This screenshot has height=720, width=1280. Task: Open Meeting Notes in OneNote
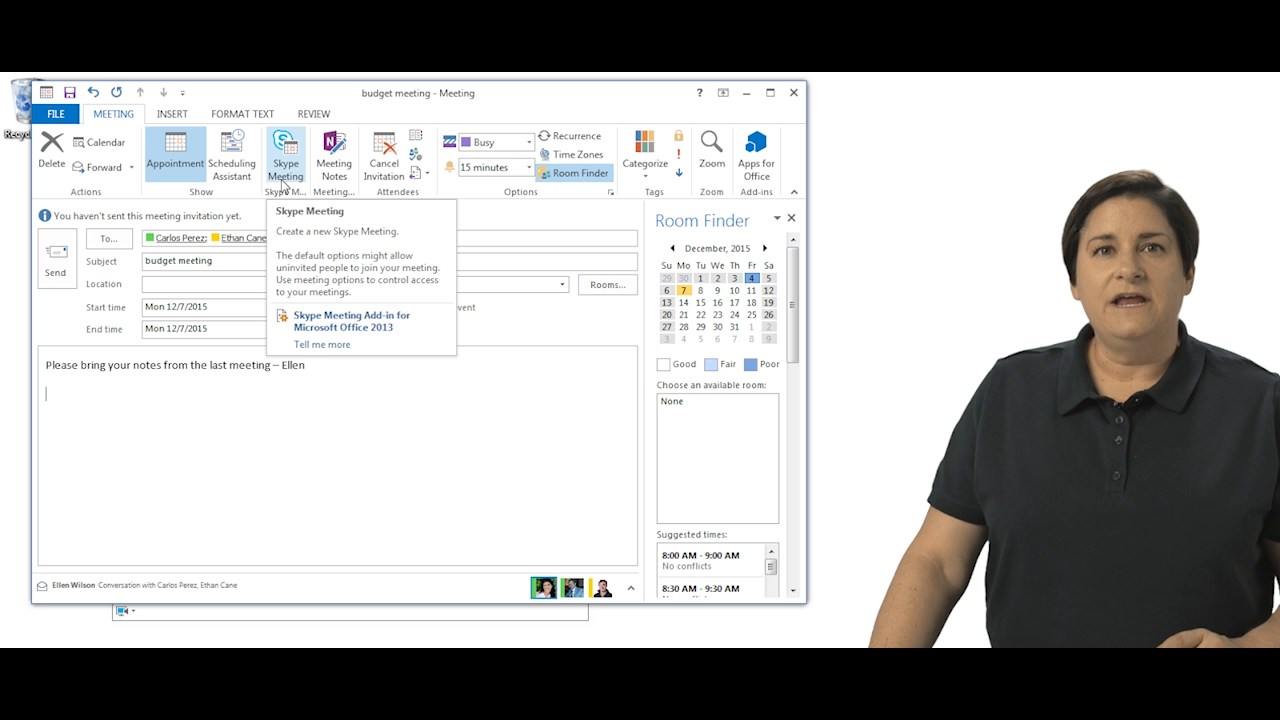pyautogui.click(x=334, y=154)
